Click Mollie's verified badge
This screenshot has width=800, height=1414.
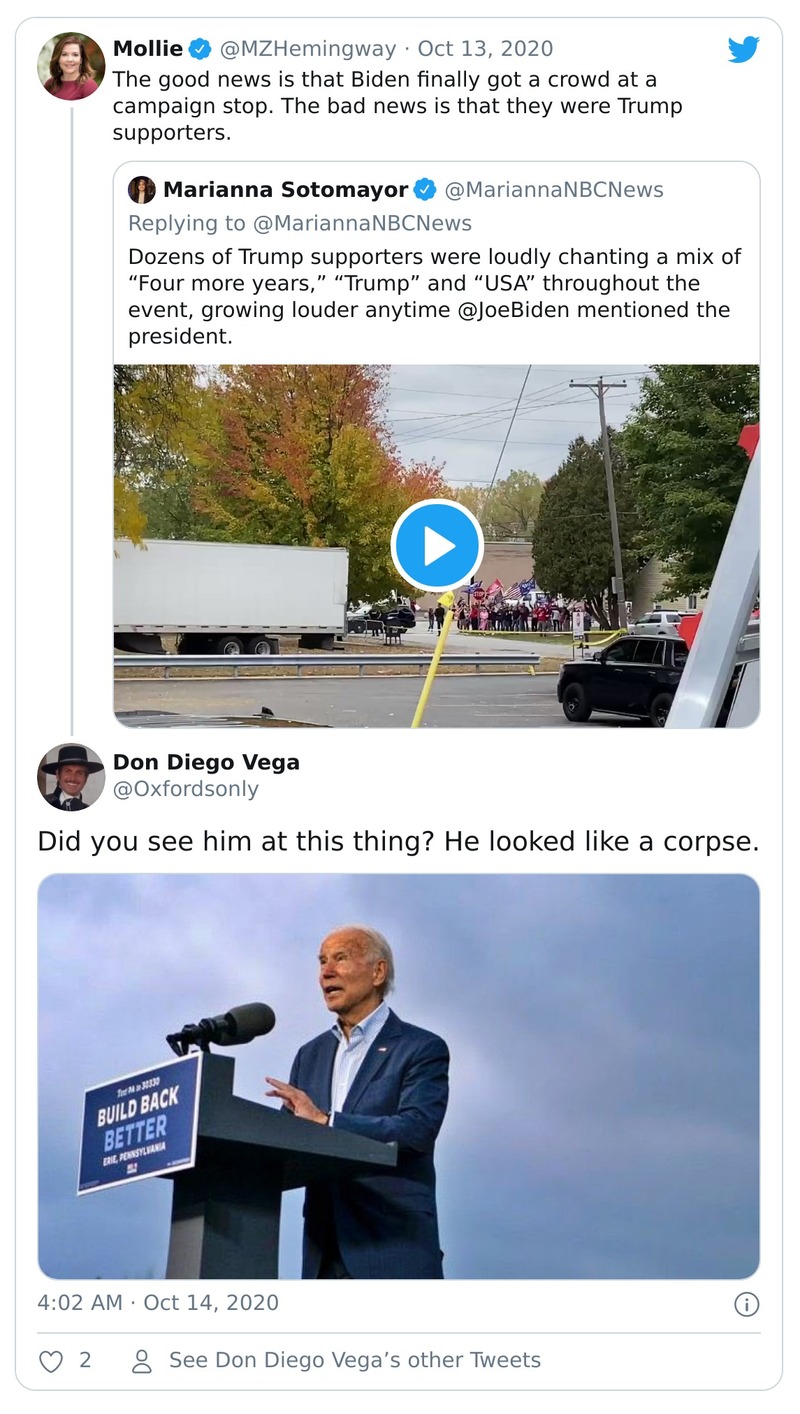tap(200, 47)
